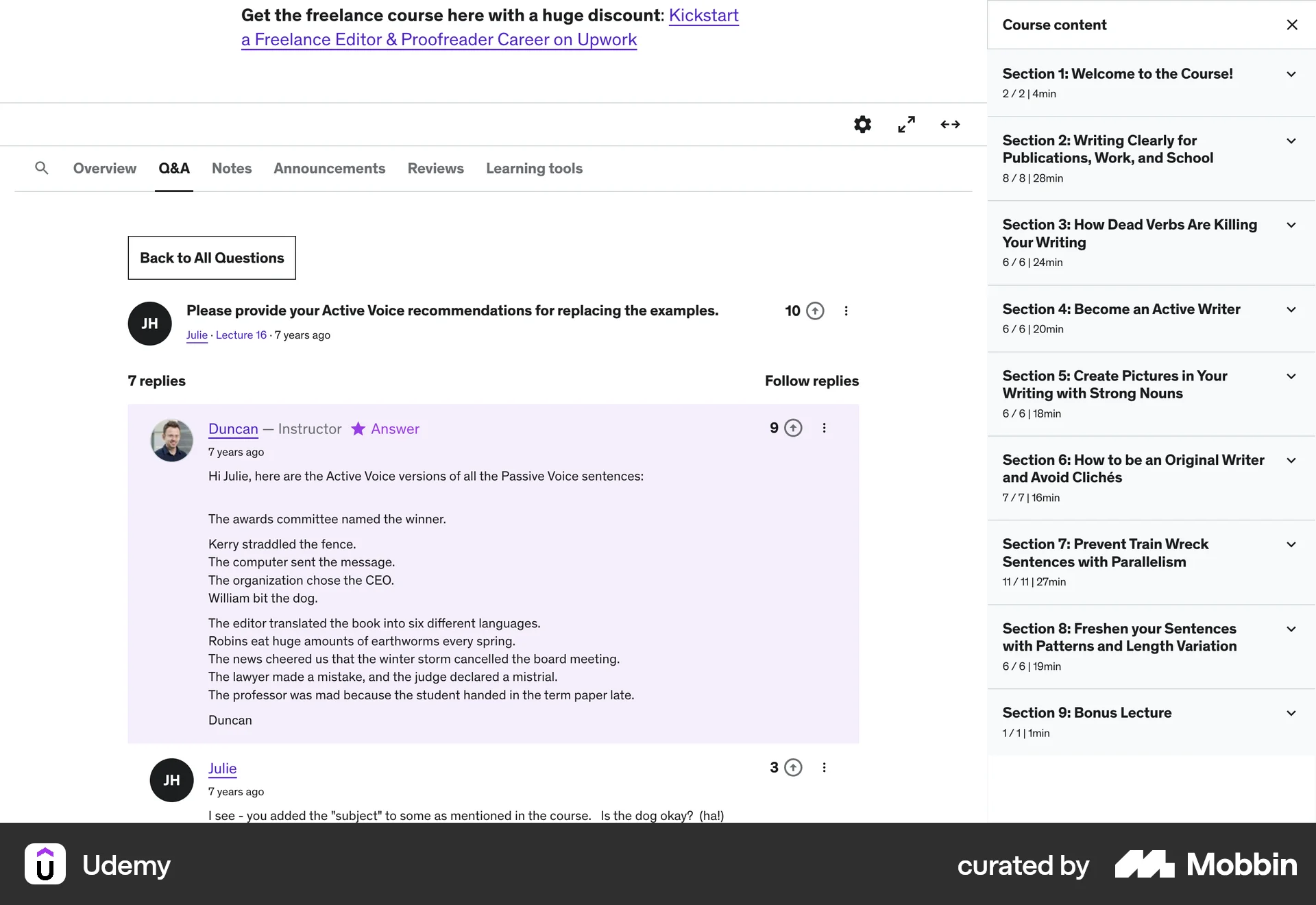This screenshot has height=905, width=1316.
Task: Click Duncan's profile avatar
Action: tap(171, 440)
